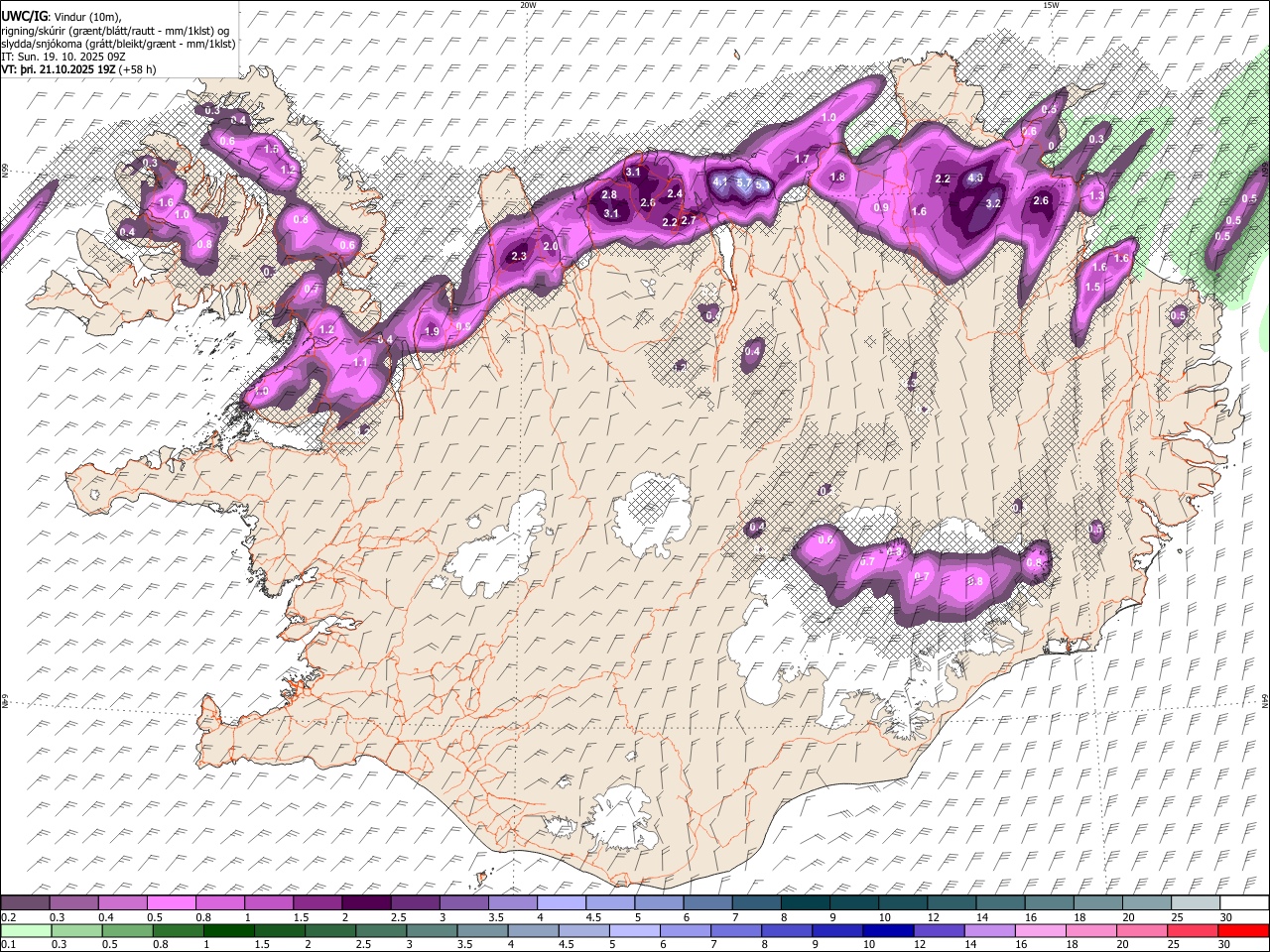This screenshot has height=952, width=1270.
Task: Click the 1.1 value in the west
Action: pyautogui.click(x=360, y=363)
